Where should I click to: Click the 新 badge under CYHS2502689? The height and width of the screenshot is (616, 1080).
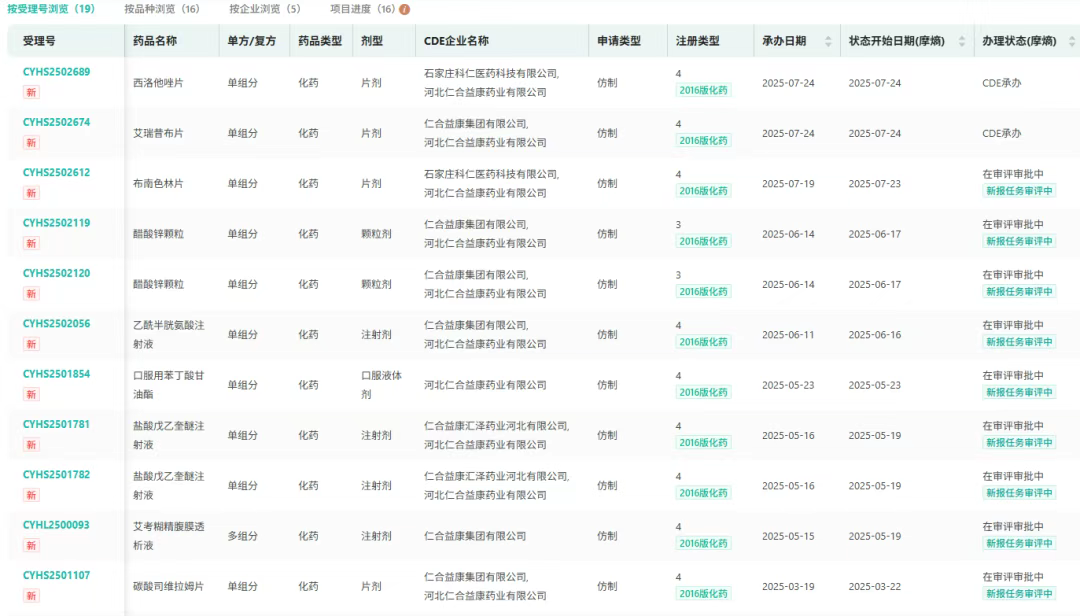pyautogui.click(x=31, y=92)
